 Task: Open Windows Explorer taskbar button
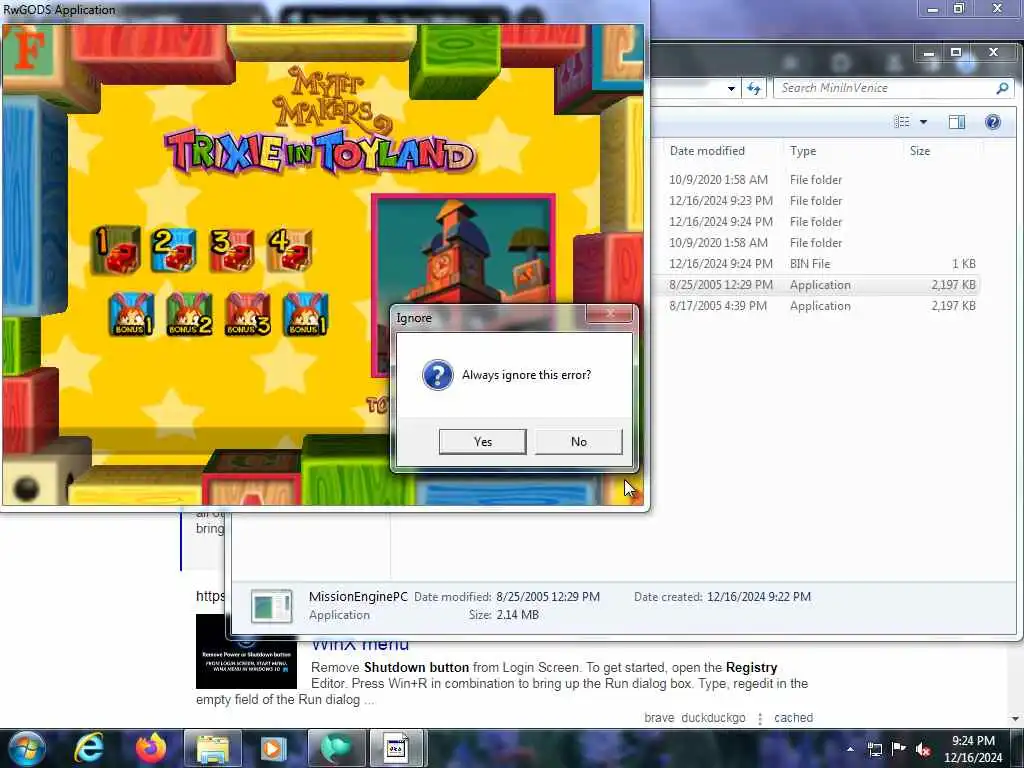coord(213,748)
